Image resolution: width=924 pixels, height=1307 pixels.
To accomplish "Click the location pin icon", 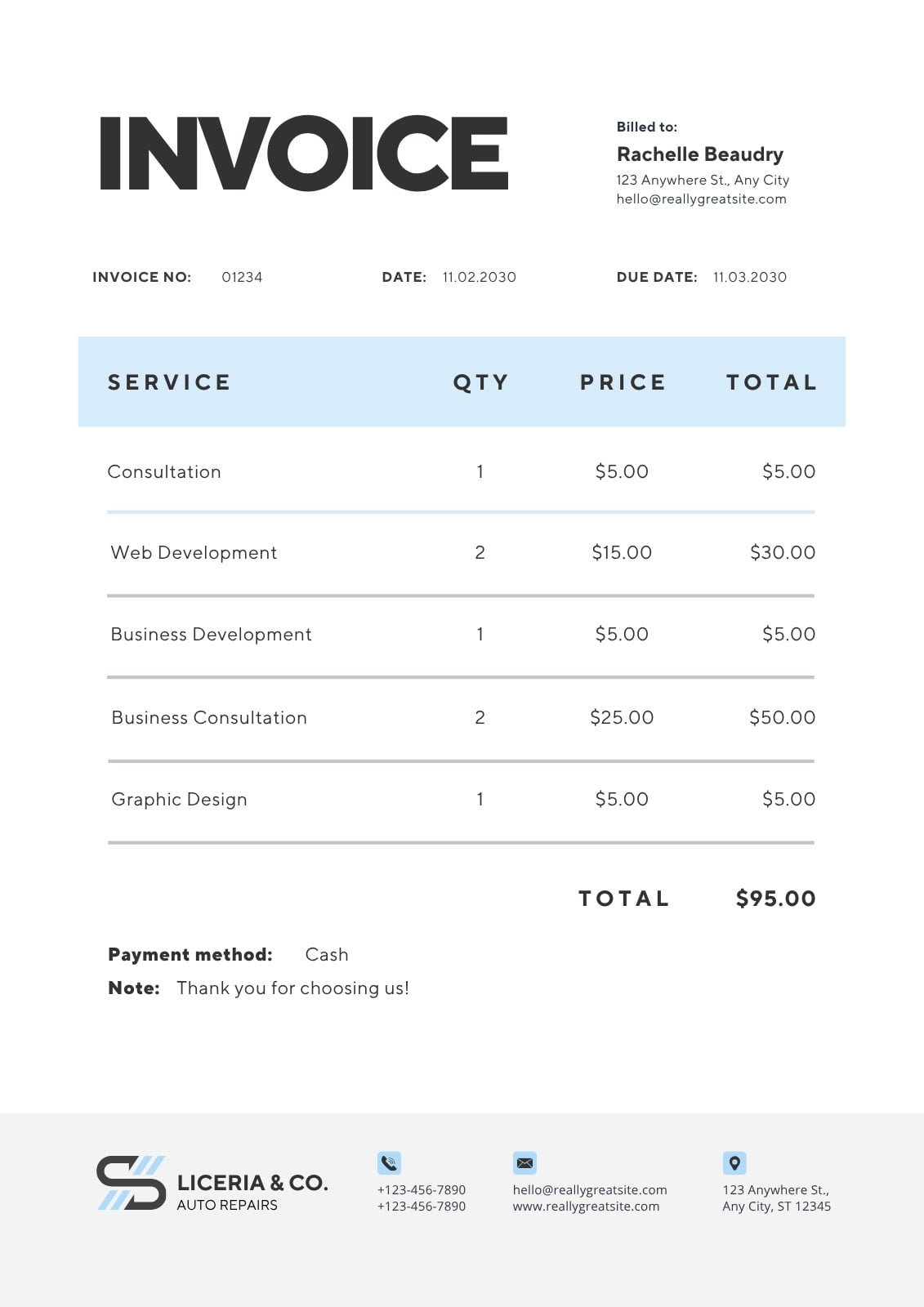I will [734, 1162].
